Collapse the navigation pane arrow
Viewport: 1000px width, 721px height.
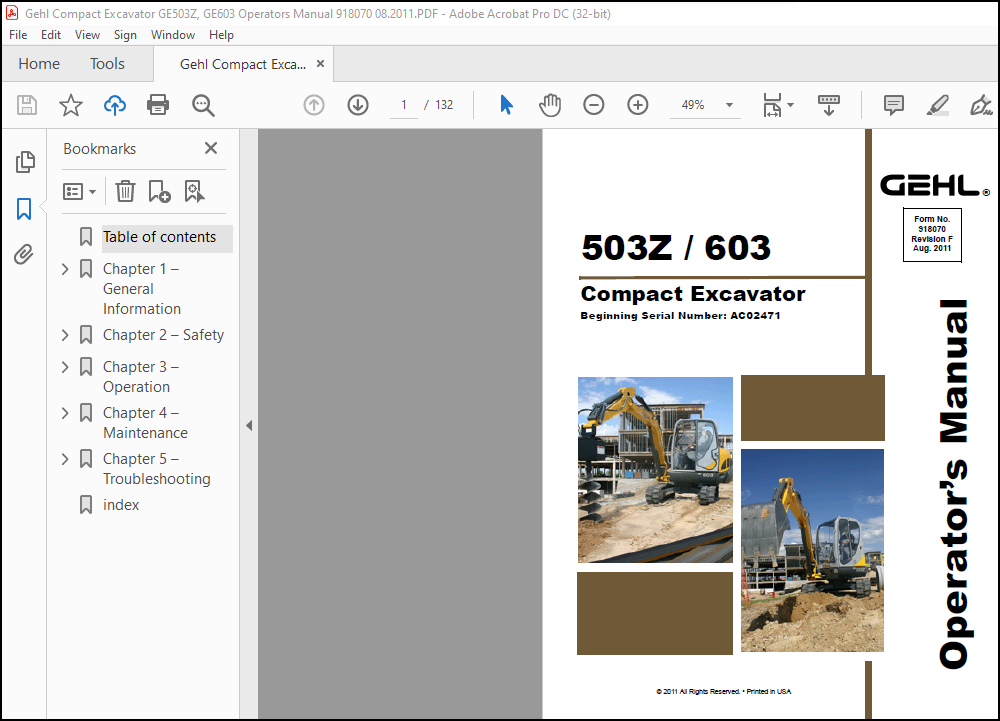pyautogui.click(x=249, y=425)
